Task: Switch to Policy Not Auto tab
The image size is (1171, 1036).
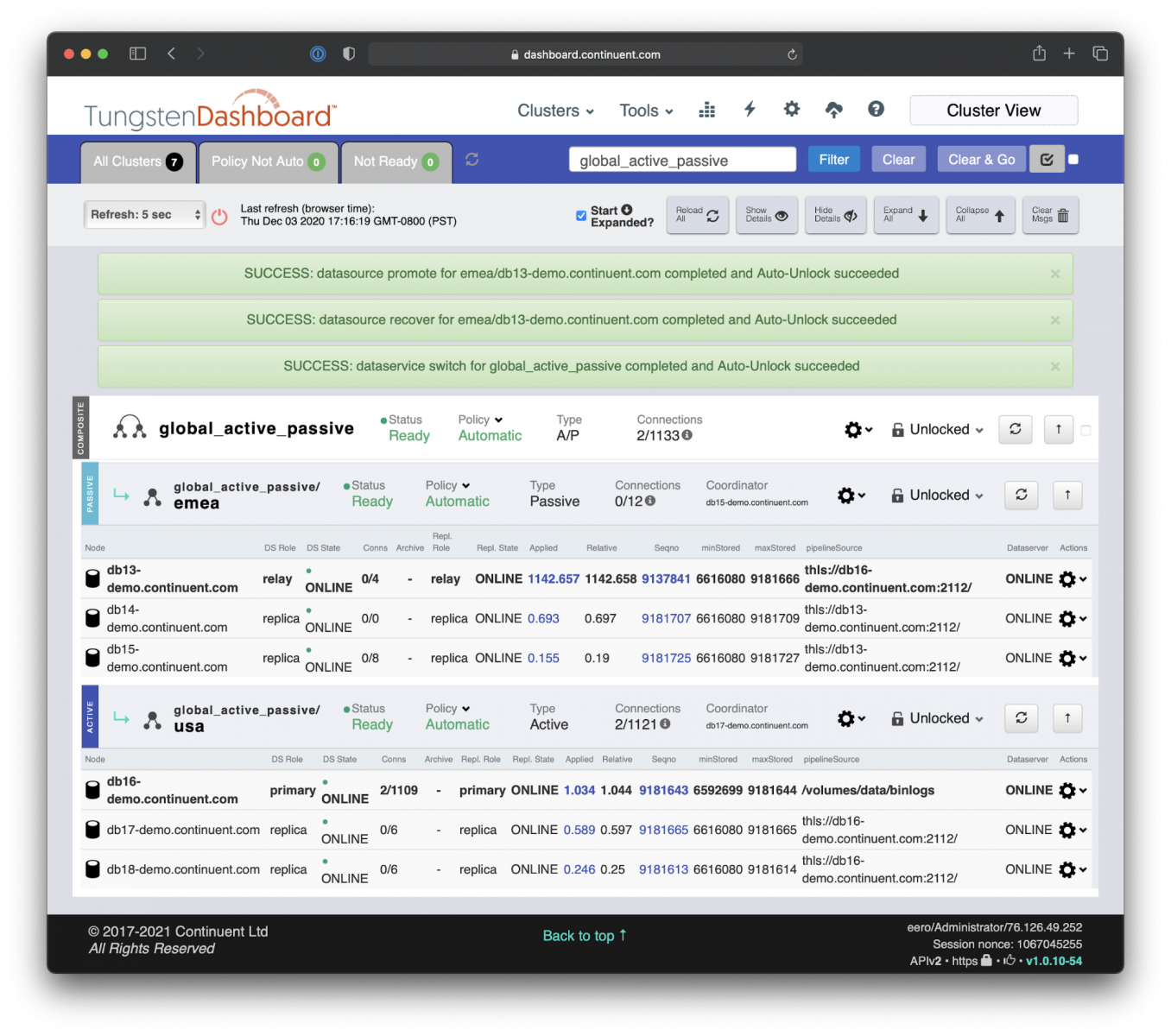Action: click(269, 161)
